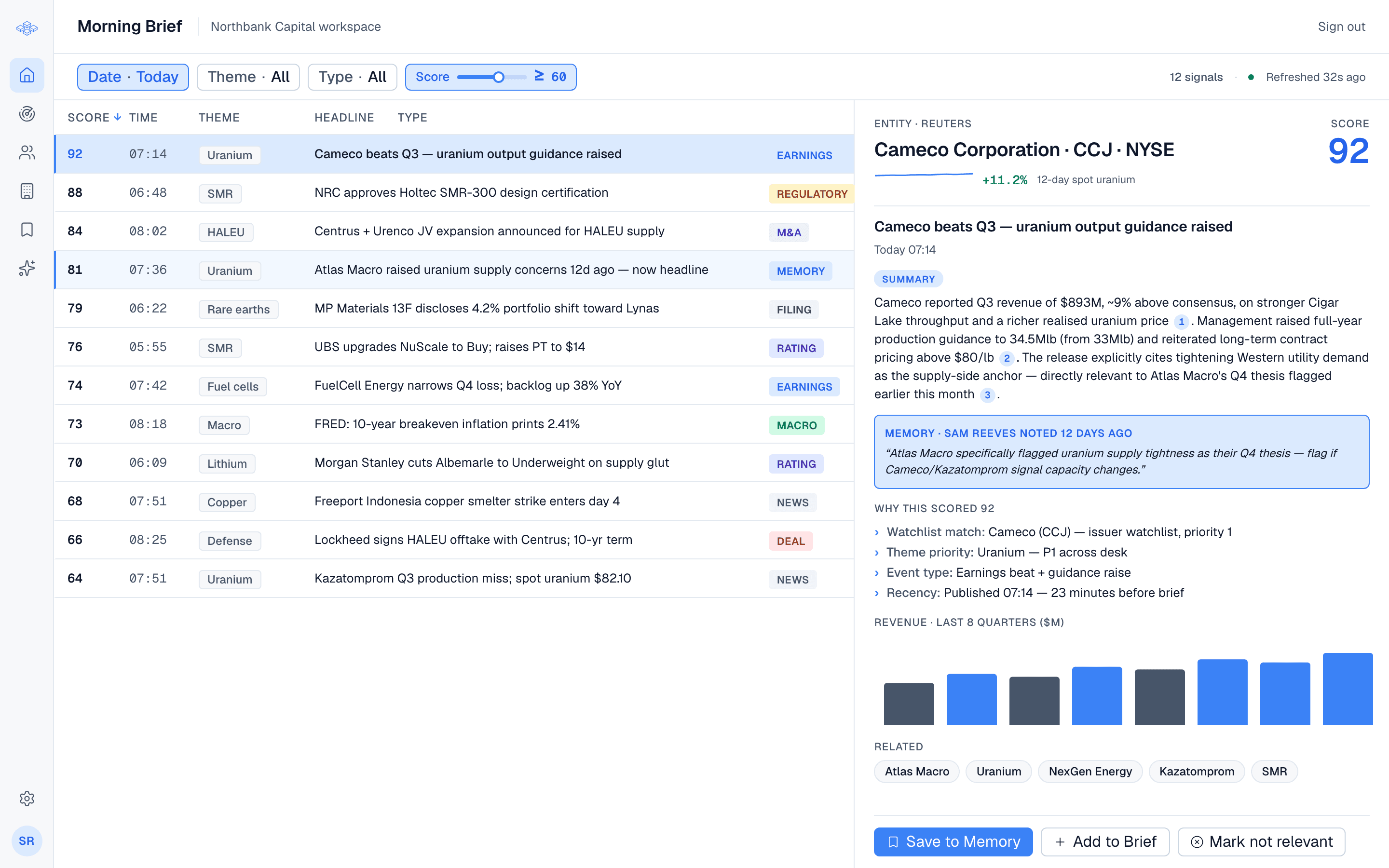Click the SUMMARY label chip
Screen dimensions: 1389x868
pyautogui.click(x=908, y=279)
